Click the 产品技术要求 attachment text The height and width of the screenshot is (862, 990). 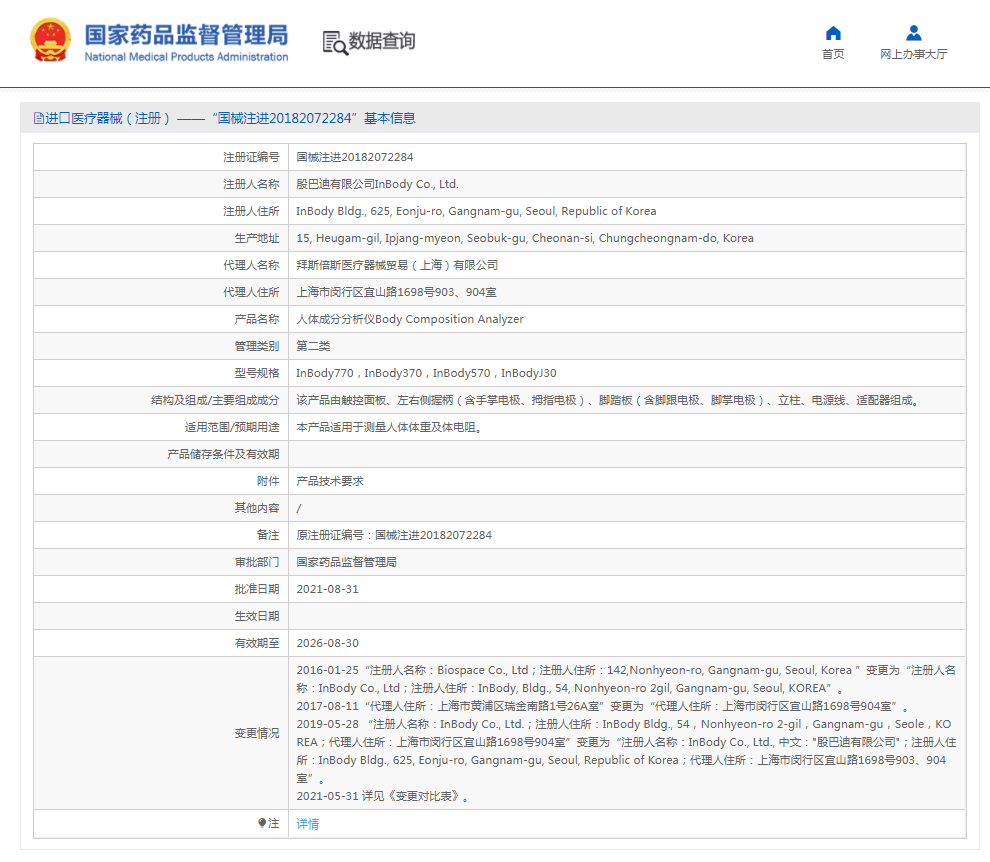click(330, 481)
